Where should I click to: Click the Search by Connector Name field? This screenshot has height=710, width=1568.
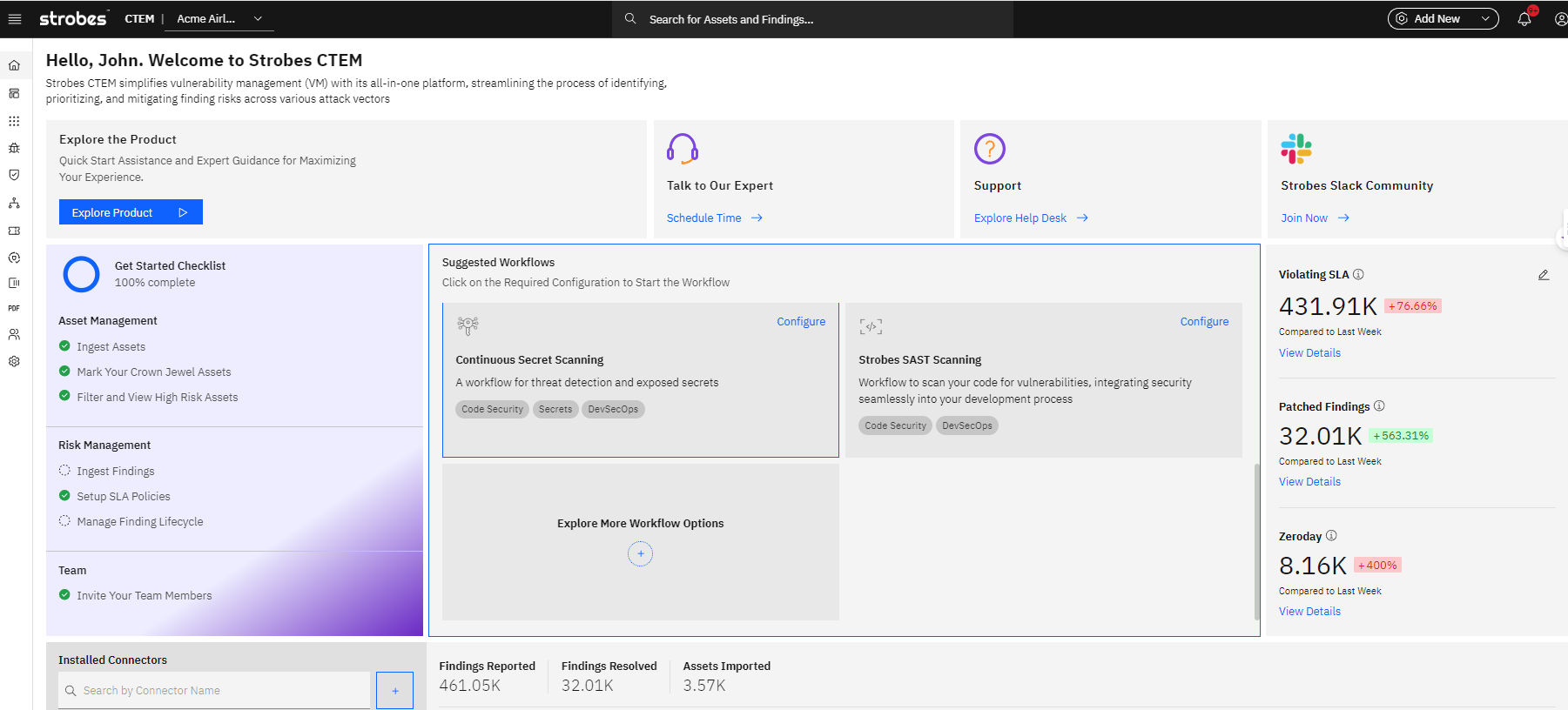214,690
